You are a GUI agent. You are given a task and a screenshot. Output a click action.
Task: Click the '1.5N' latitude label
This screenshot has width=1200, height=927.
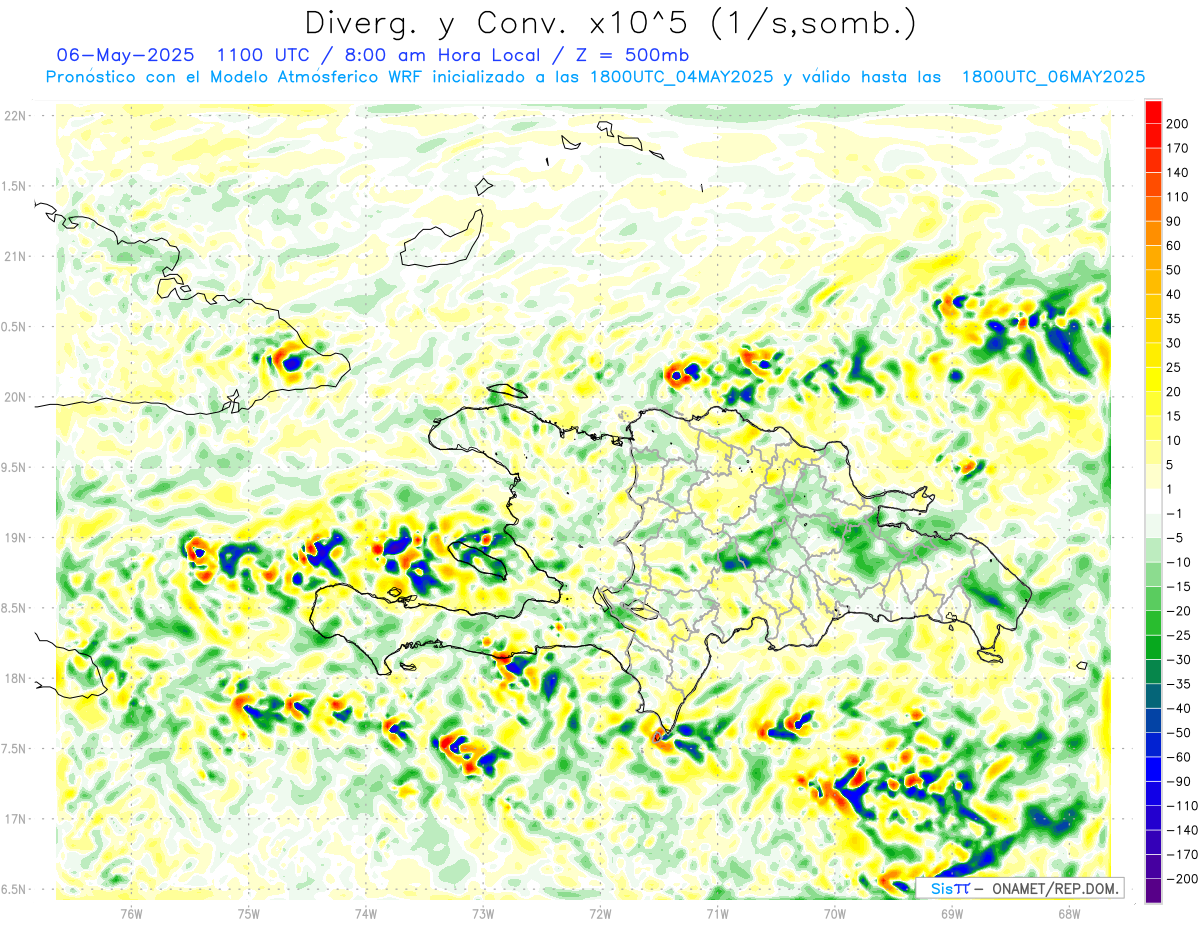(x=14, y=186)
